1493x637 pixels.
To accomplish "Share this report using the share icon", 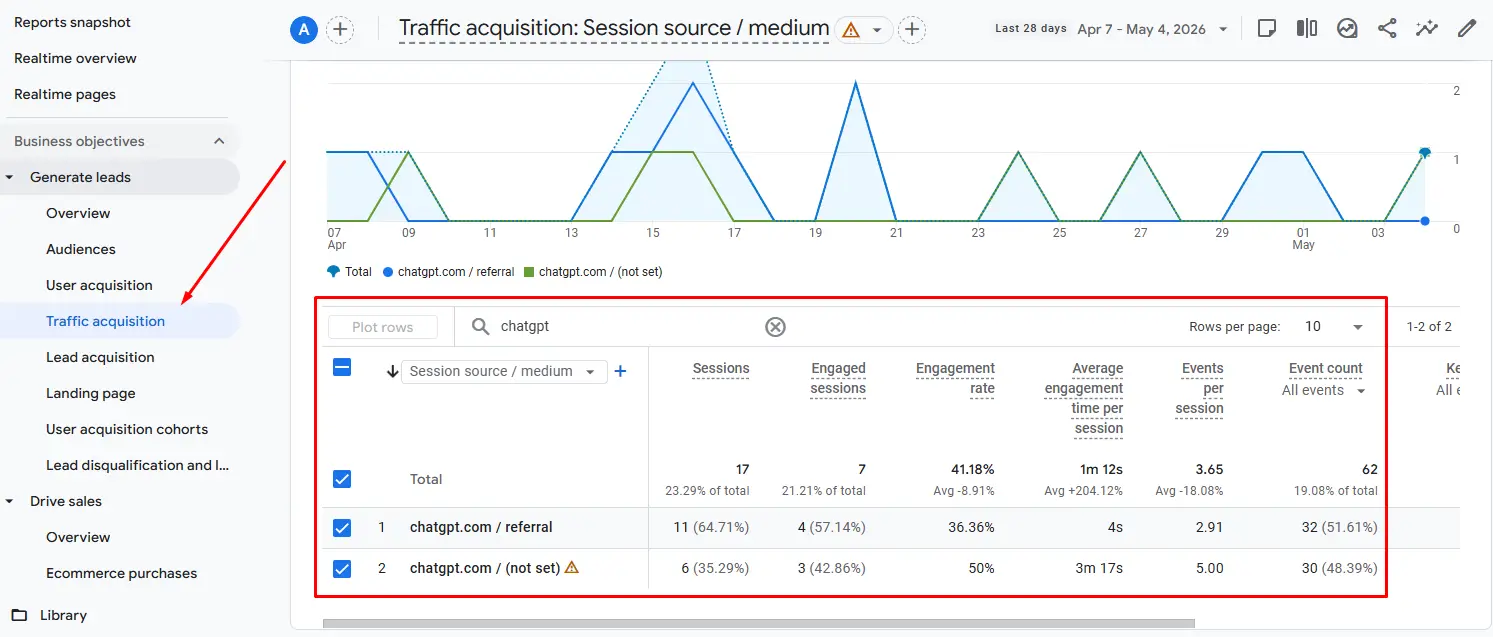I will coord(1387,29).
